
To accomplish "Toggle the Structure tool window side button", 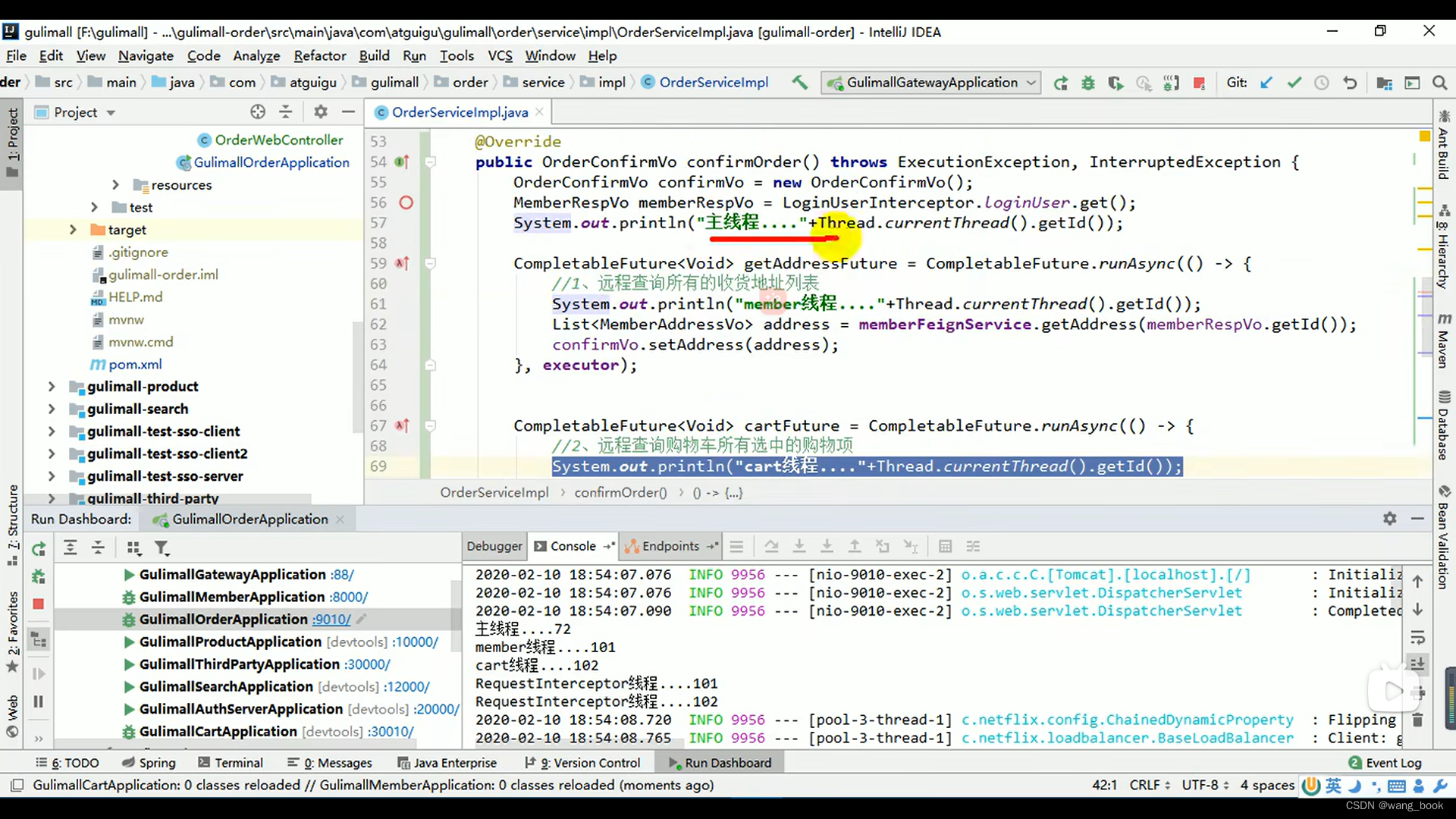I will tap(12, 525).
